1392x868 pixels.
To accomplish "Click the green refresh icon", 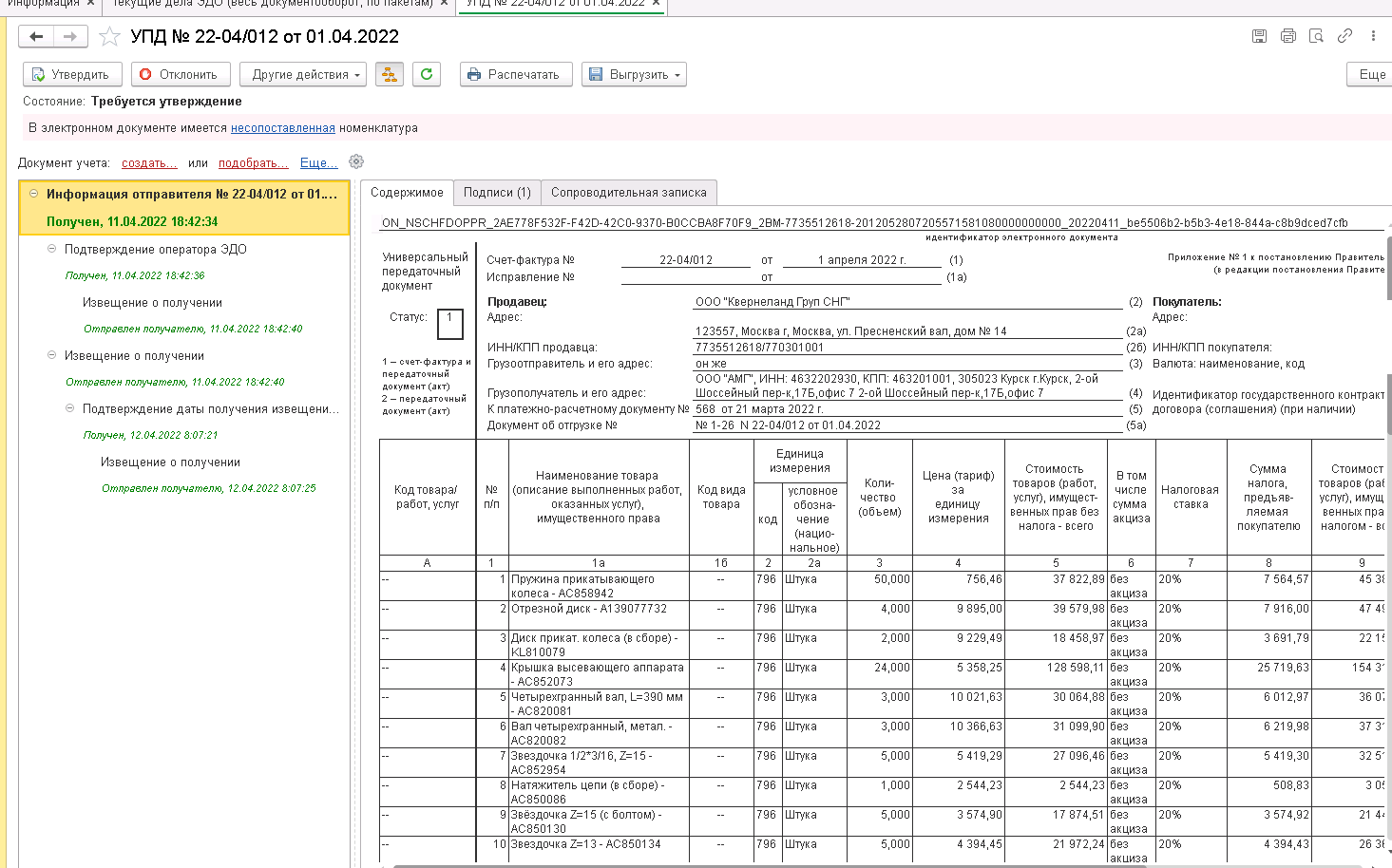I will click(427, 75).
